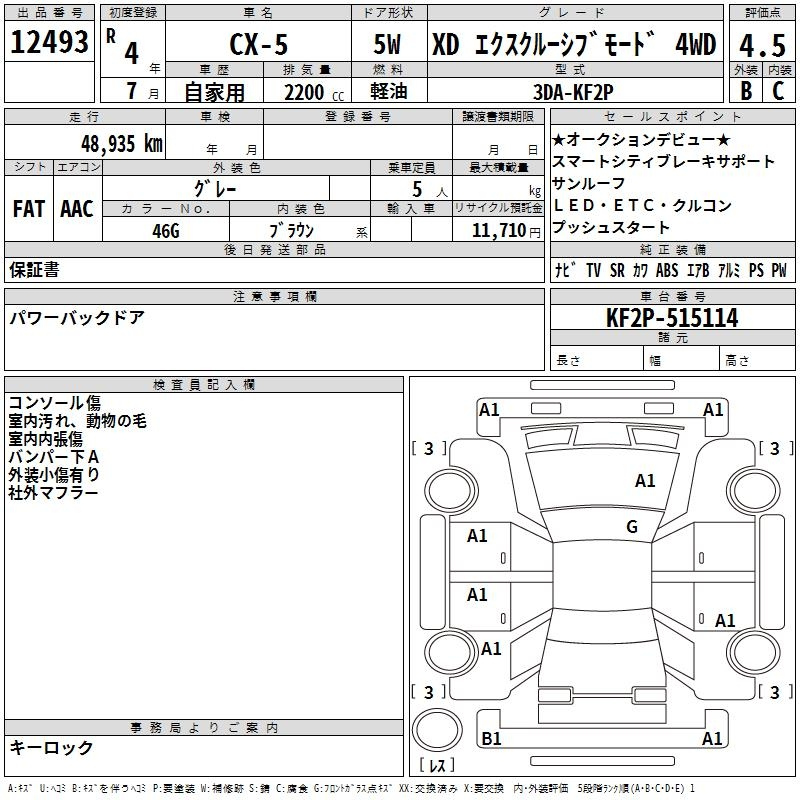The height and width of the screenshot is (800, 800).
Task: Click the air conditioner value AAC
Action: 77,209
